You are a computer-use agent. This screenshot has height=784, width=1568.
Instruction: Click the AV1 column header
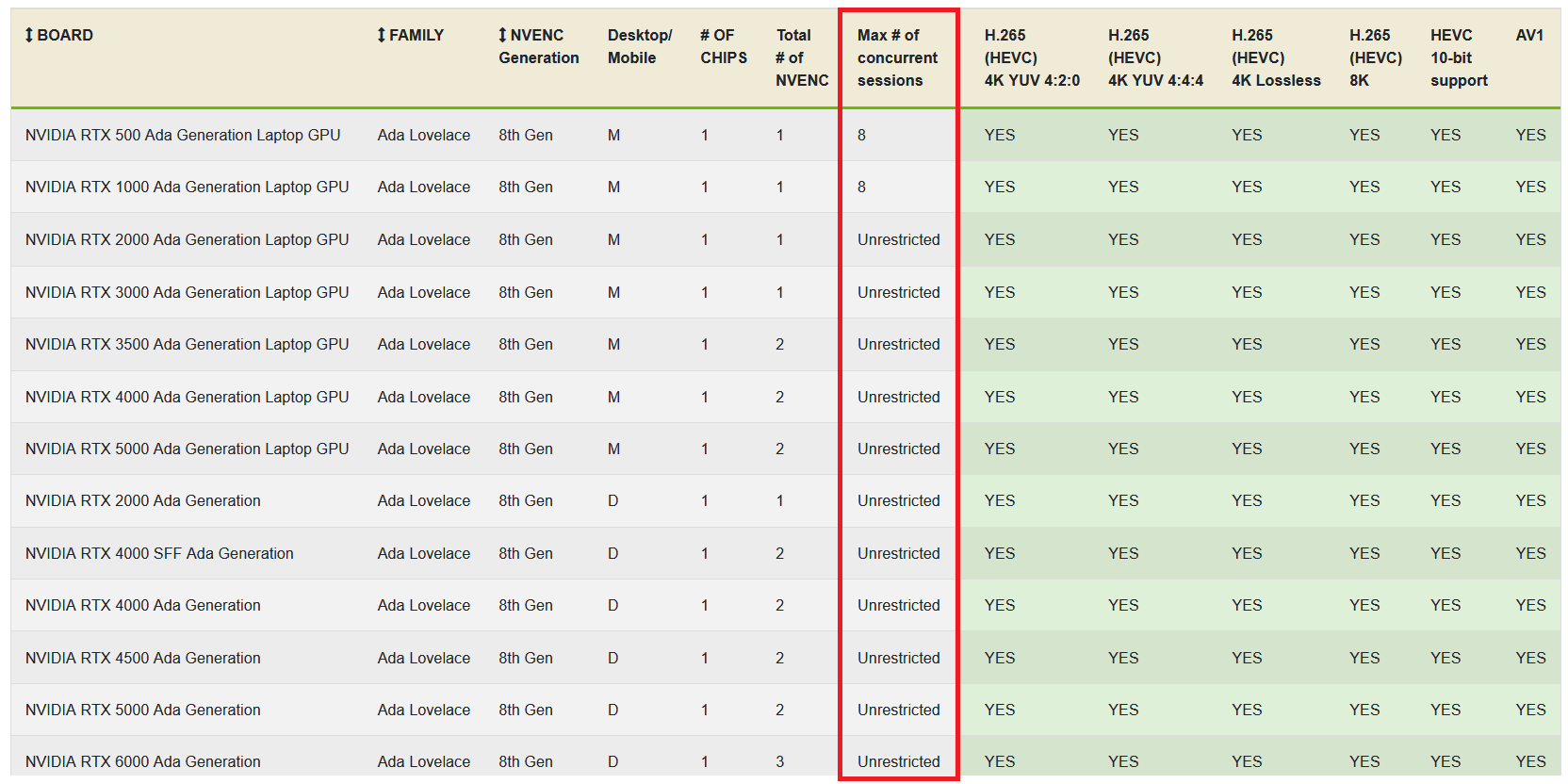1529,35
